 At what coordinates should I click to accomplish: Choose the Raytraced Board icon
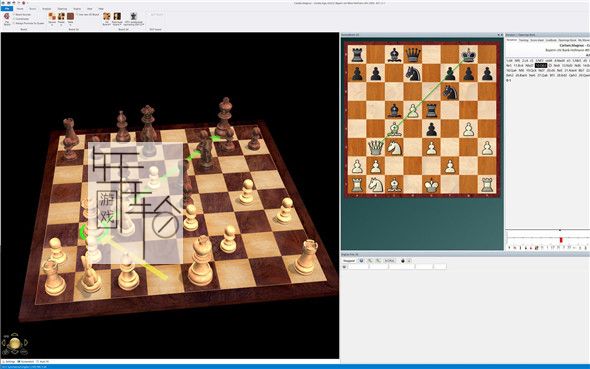117,16
